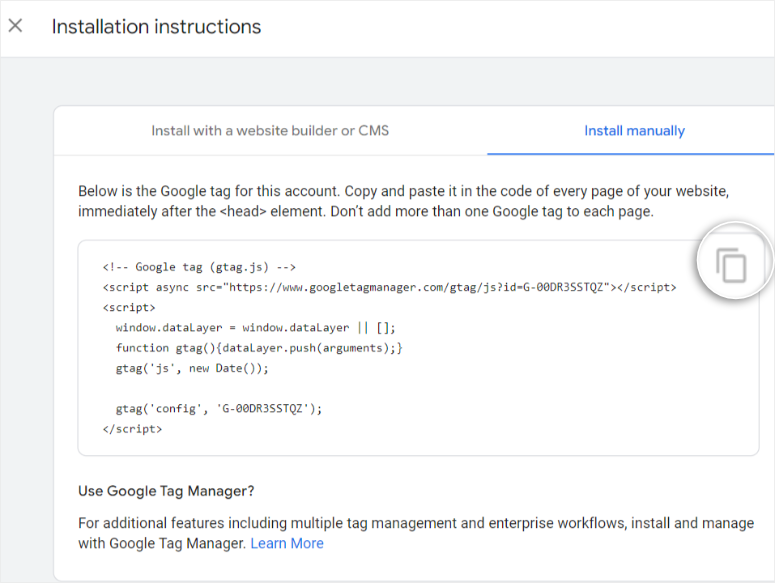Screen dimensions: 775x583
Task: Copy the Google tag code snippet
Action: pos(731,265)
